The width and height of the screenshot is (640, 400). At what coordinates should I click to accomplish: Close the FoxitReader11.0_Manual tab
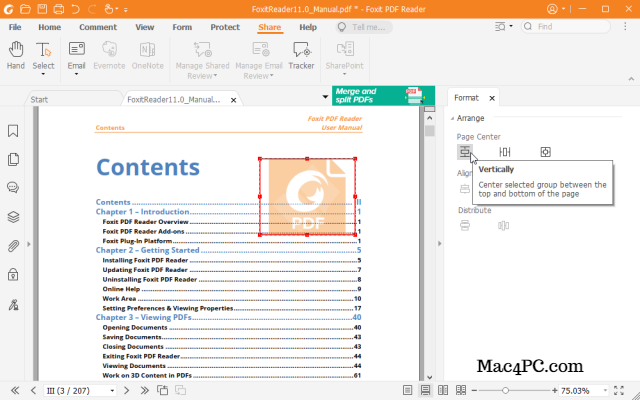pos(233,100)
